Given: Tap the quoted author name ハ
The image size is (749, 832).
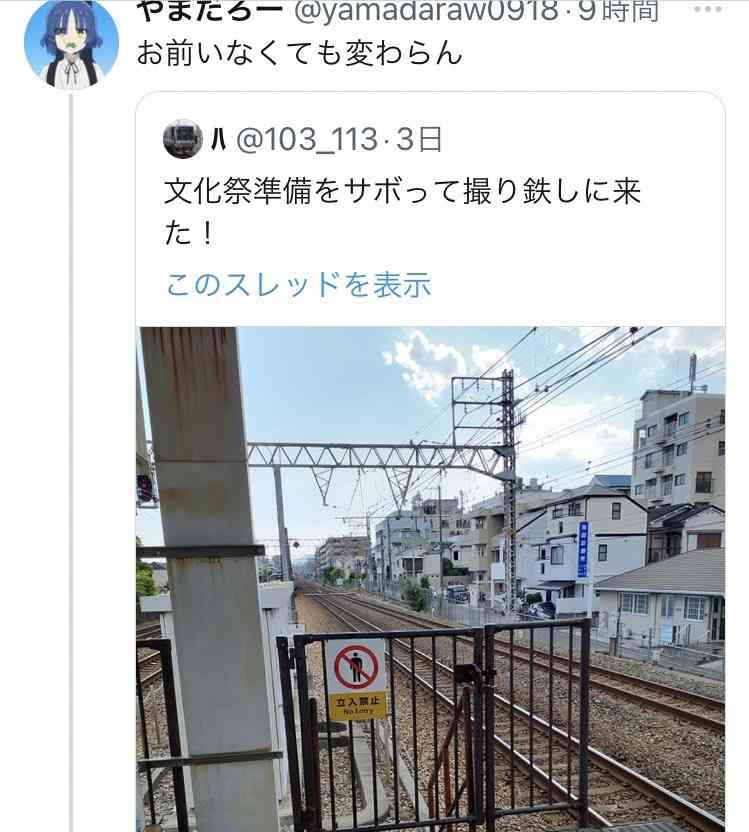Looking at the screenshot, I should (219, 140).
